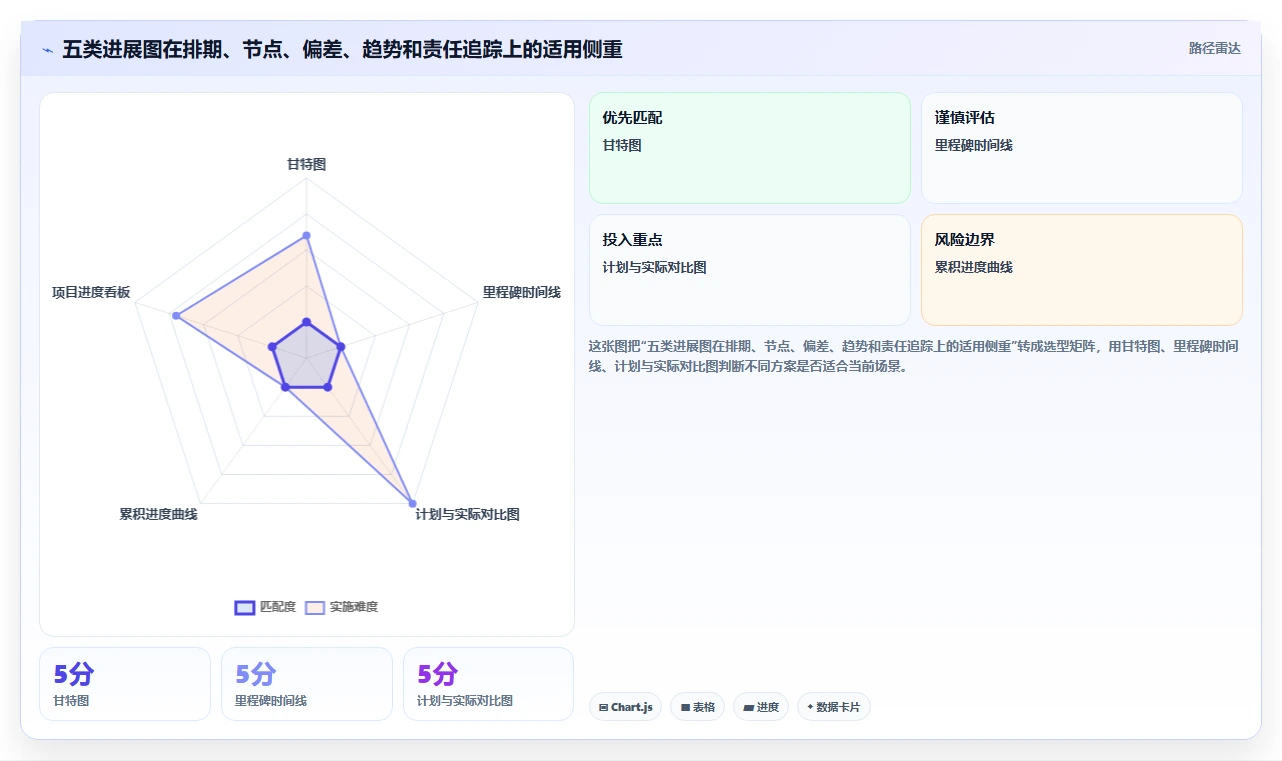Select the Chart.js tag chip

pos(625,707)
